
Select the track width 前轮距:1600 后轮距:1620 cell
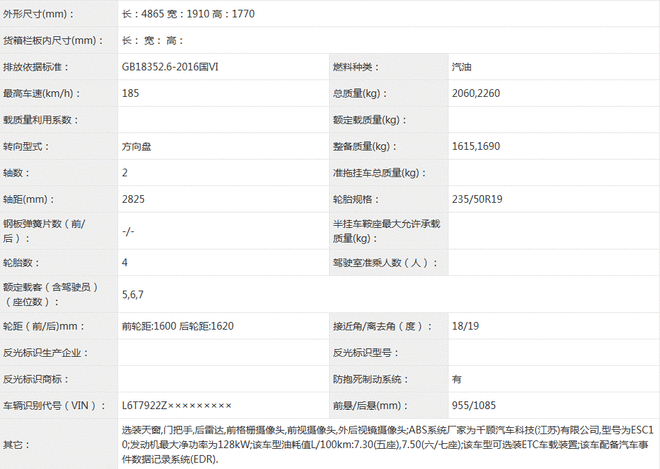click(x=178, y=326)
